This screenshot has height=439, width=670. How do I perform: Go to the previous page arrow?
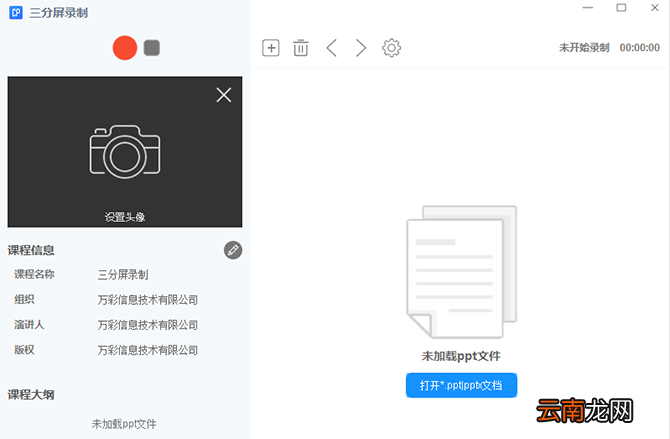click(x=332, y=47)
